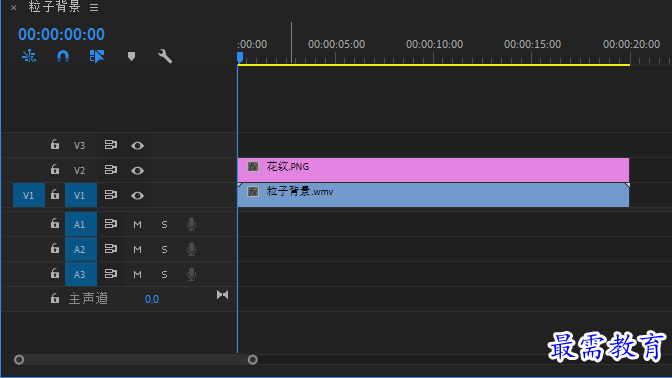
Task: Solo track A3
Action: click(x=164, y=274)
